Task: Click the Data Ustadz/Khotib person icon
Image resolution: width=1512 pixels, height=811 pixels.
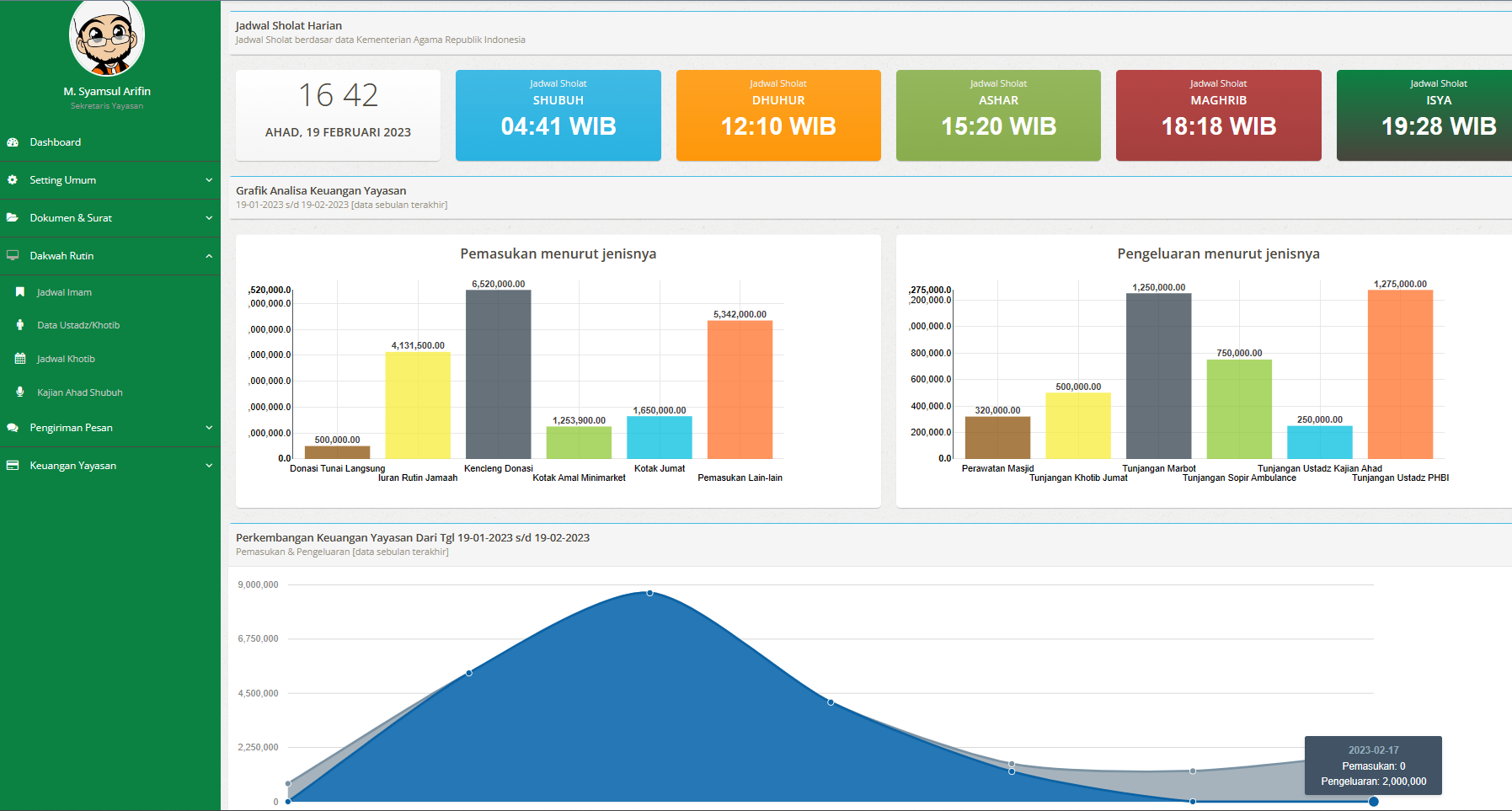Action: pyautogui.click(x=20, y=325)
